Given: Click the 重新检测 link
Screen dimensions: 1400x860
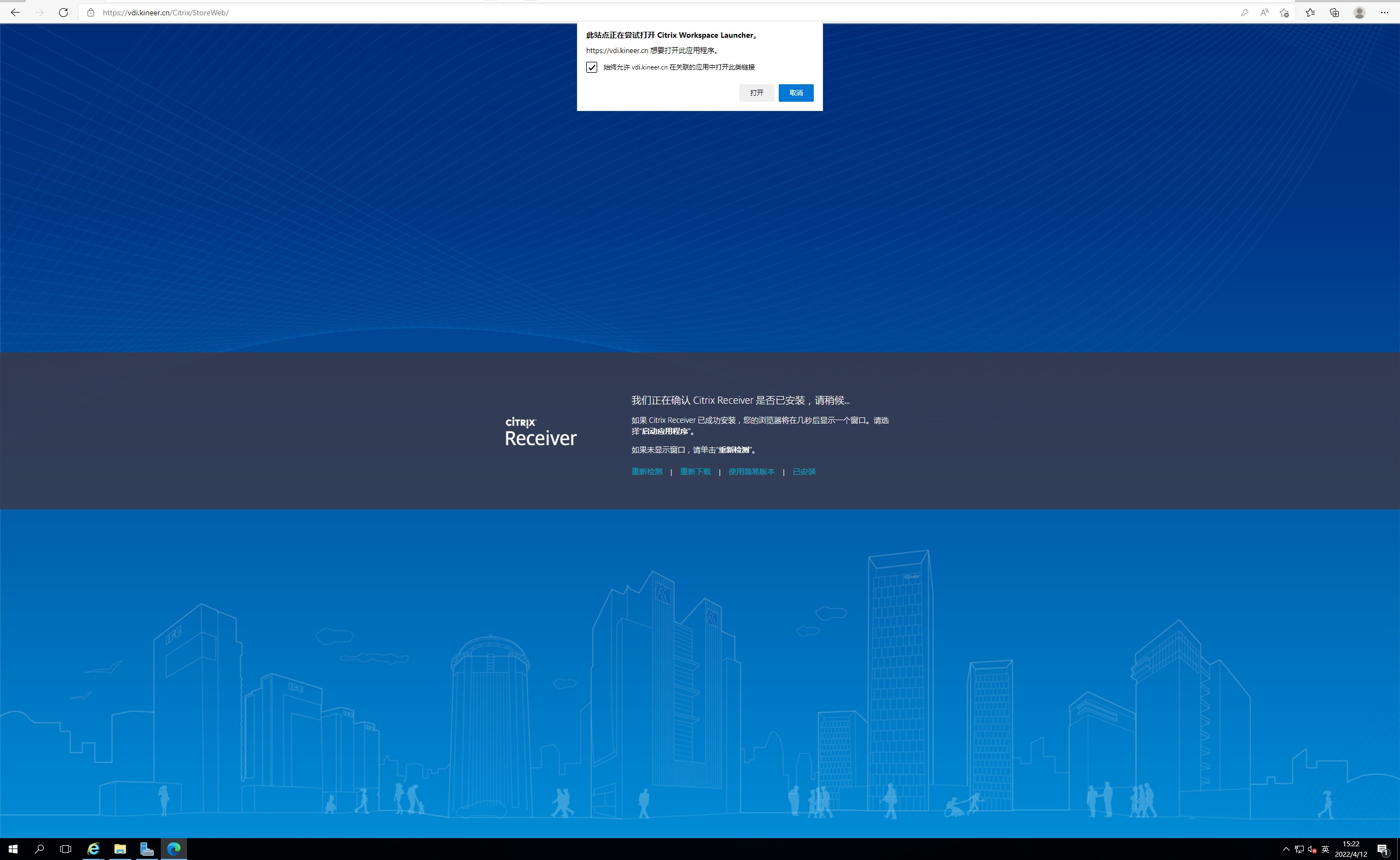Looking at the screenshot, I should click(x=646, y=472).
